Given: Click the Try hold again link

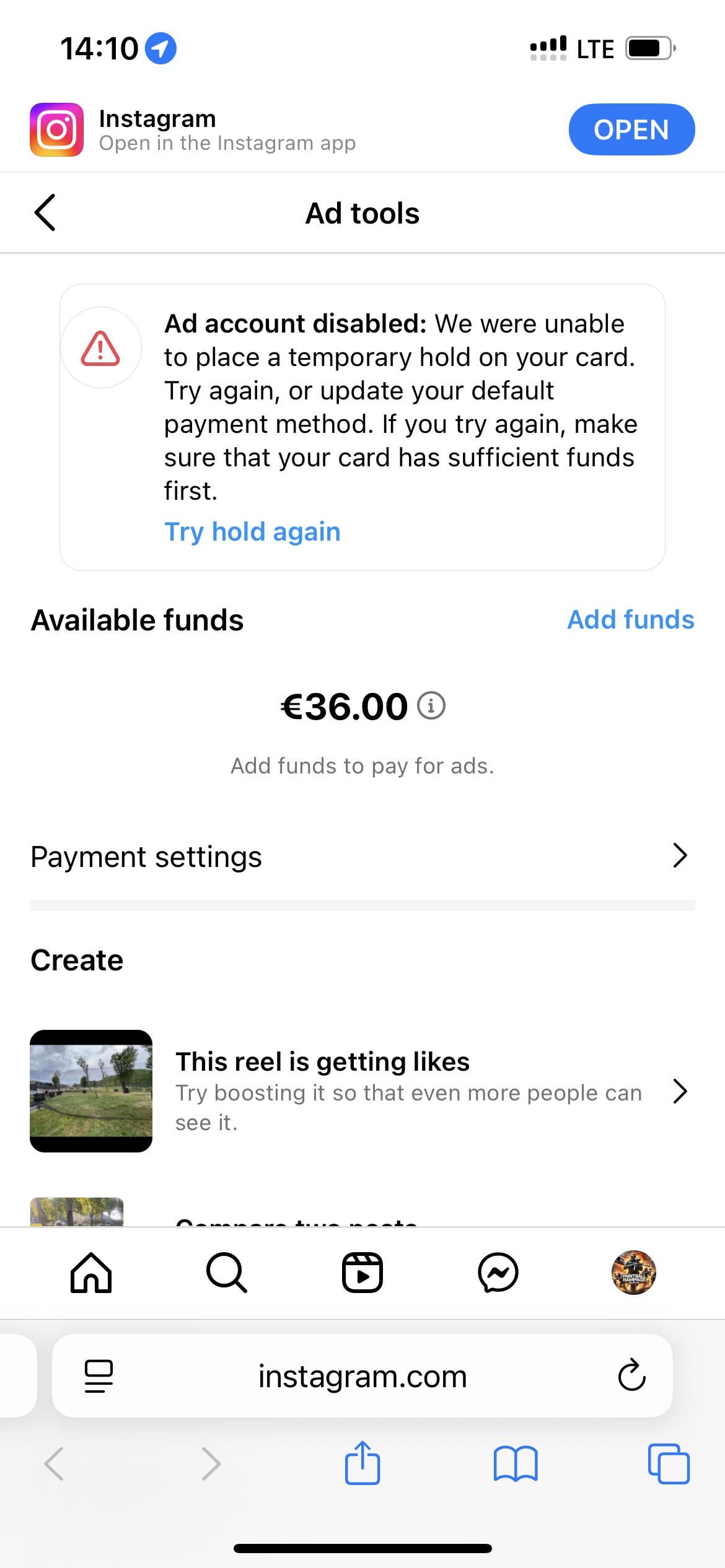Looking at the screenshot, I should (252, 531).
